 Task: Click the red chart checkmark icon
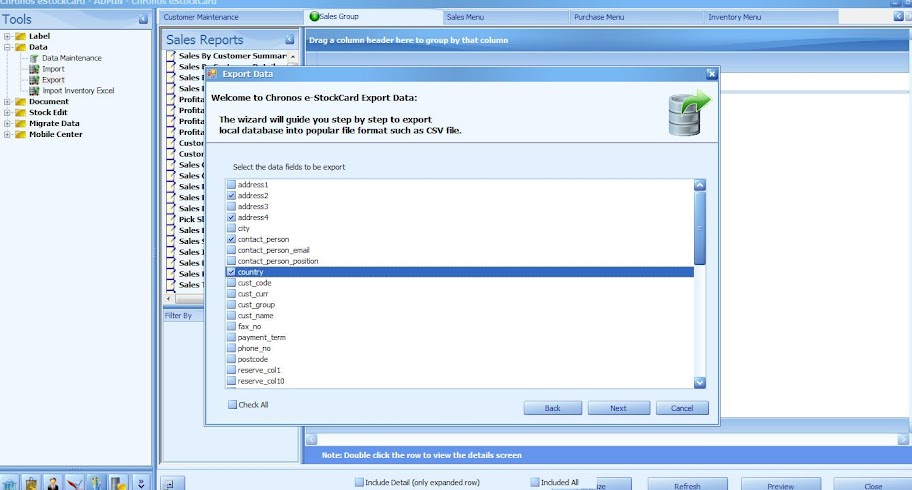(x=74, y=484)
